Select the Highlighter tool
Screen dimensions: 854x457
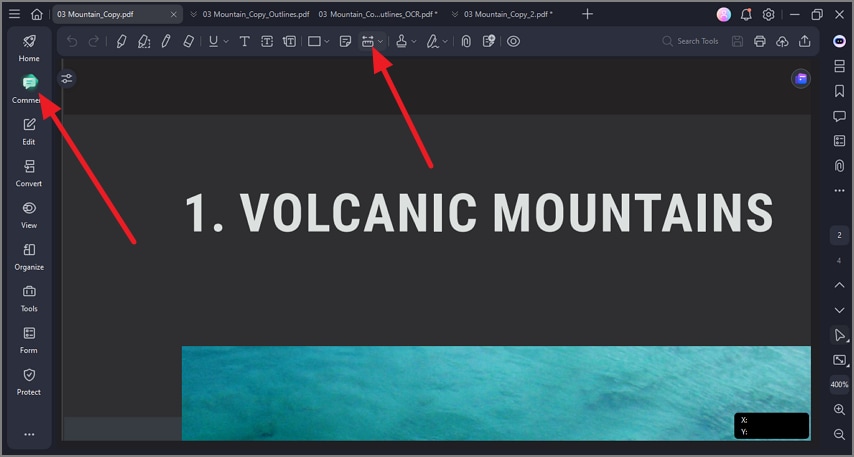click(121, 41)
